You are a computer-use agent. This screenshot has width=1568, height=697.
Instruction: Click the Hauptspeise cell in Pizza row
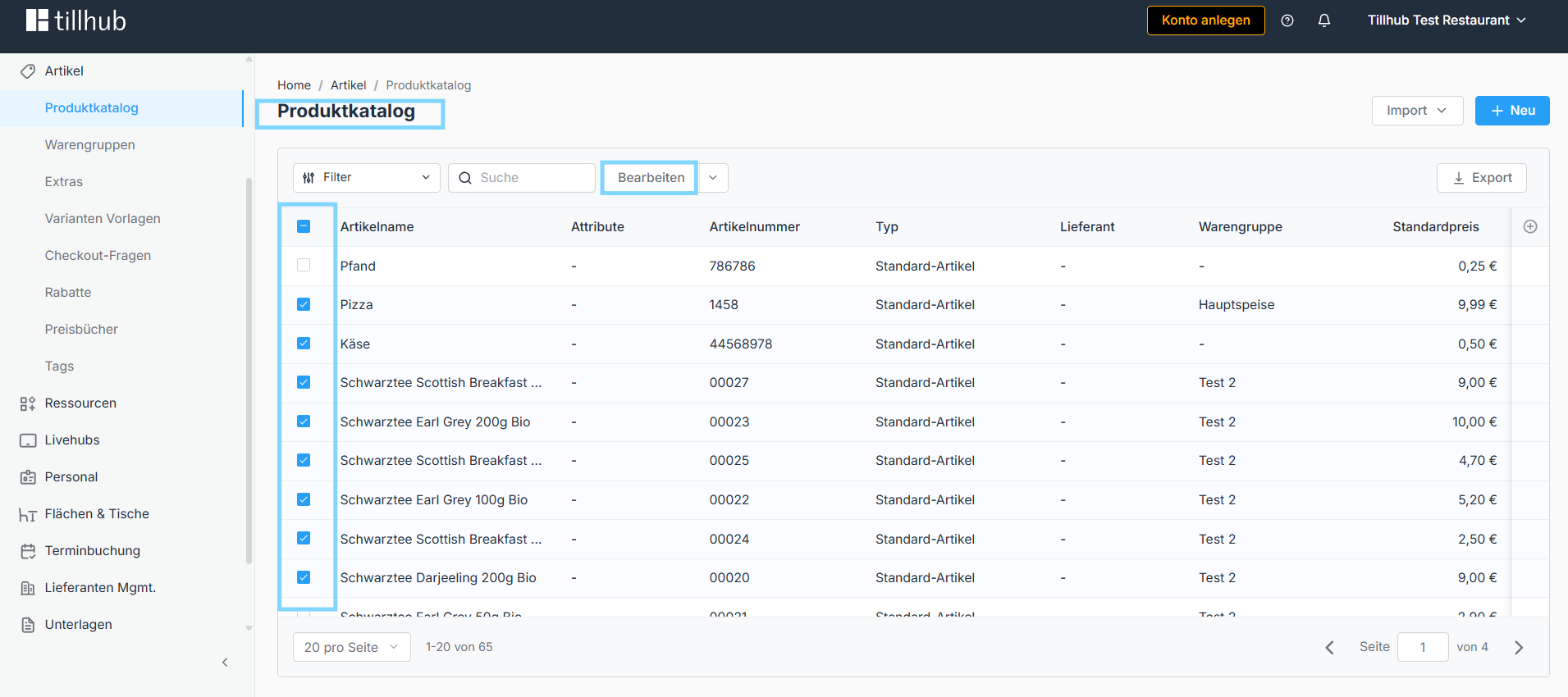coord(1237,305)
